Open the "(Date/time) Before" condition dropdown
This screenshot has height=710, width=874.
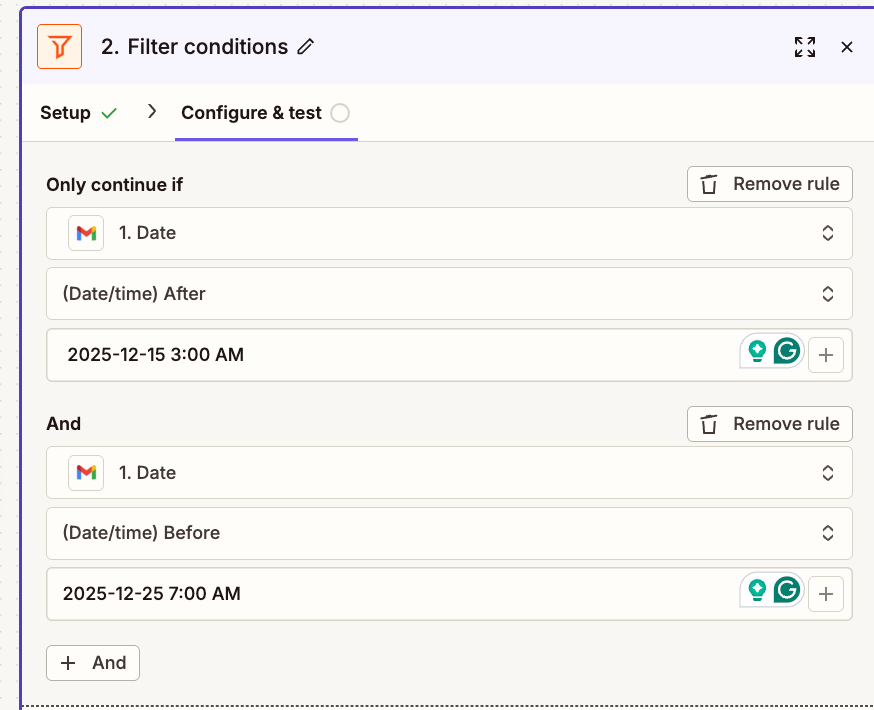tap(449, 533)
